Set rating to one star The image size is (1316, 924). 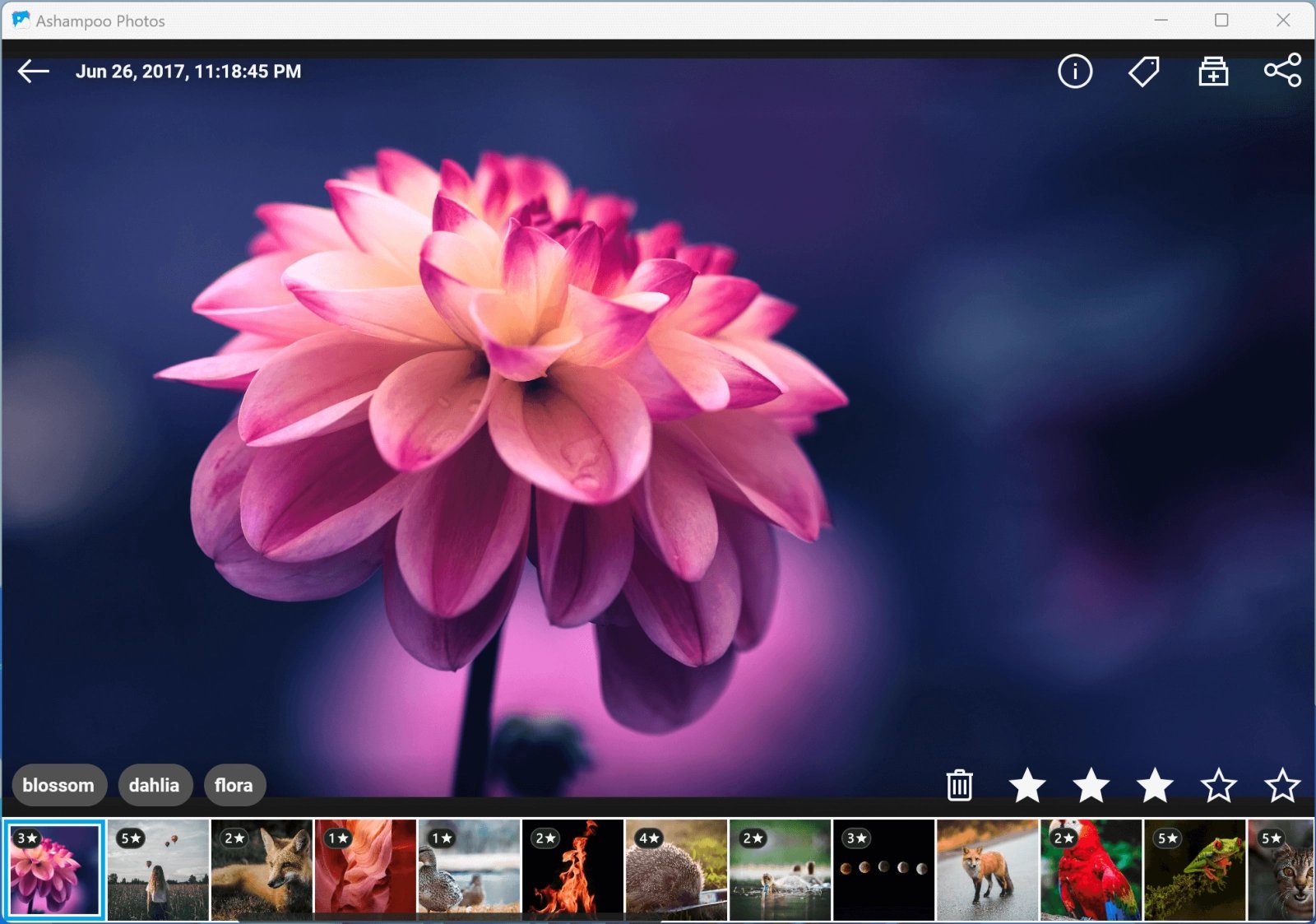click(1027, 785)
